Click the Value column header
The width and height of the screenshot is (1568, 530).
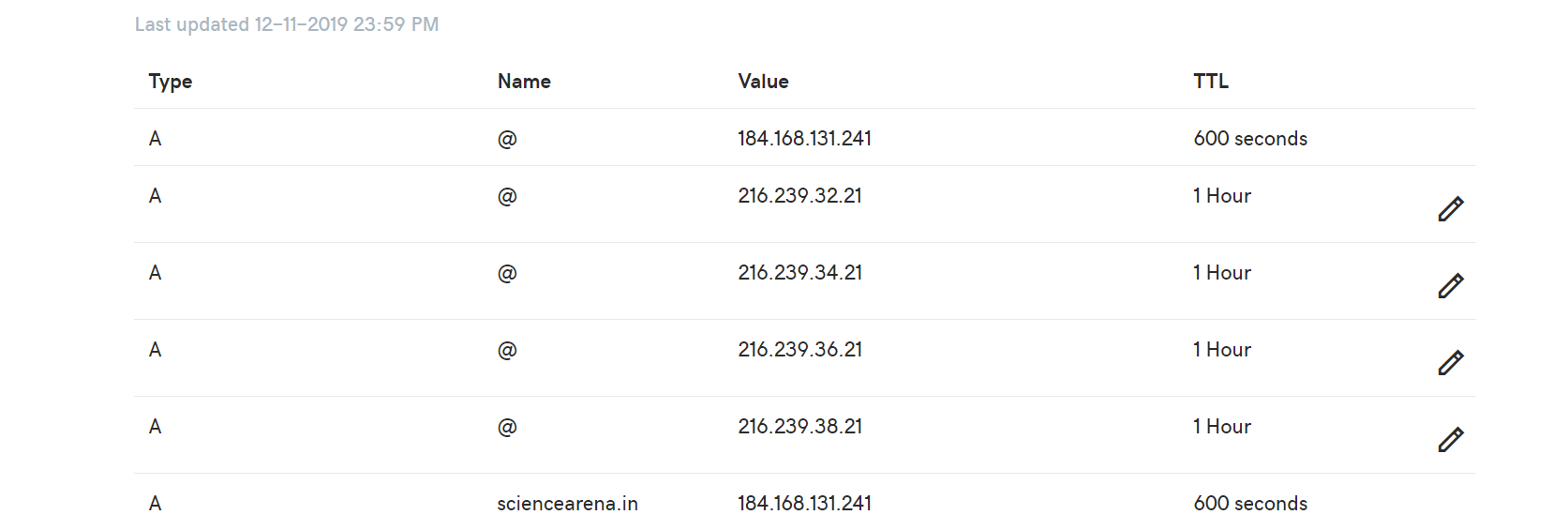click(763, 82)
